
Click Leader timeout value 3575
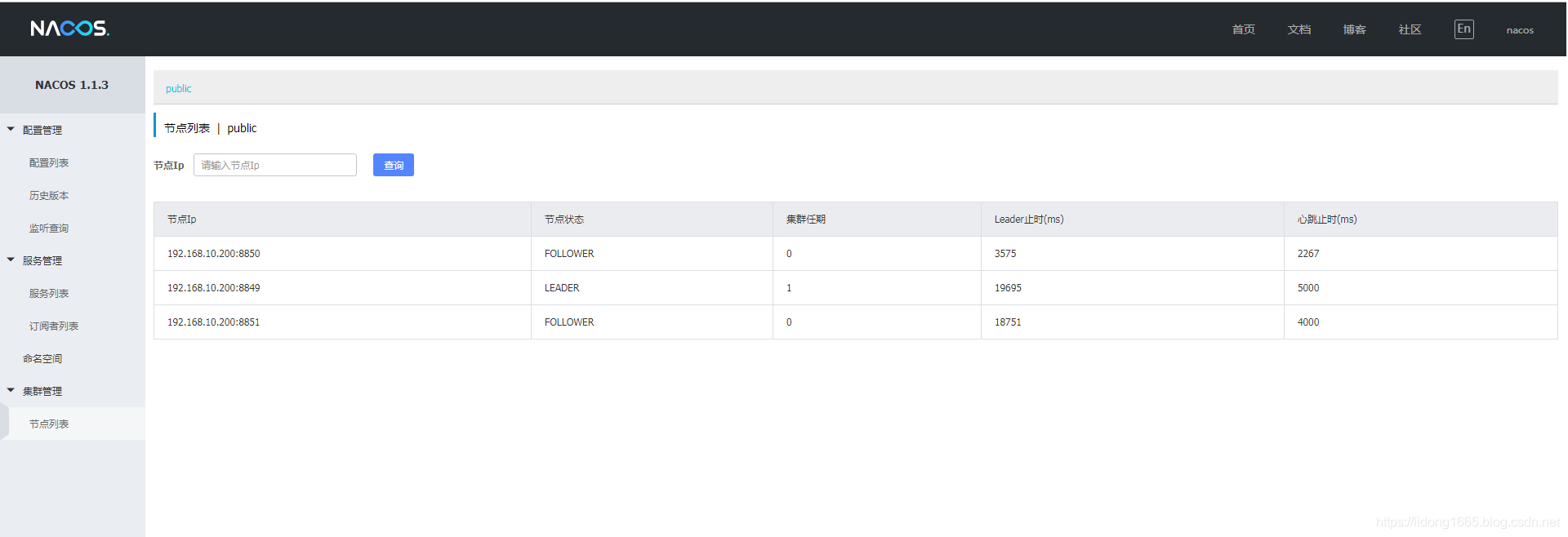[x=1005, y=254]
